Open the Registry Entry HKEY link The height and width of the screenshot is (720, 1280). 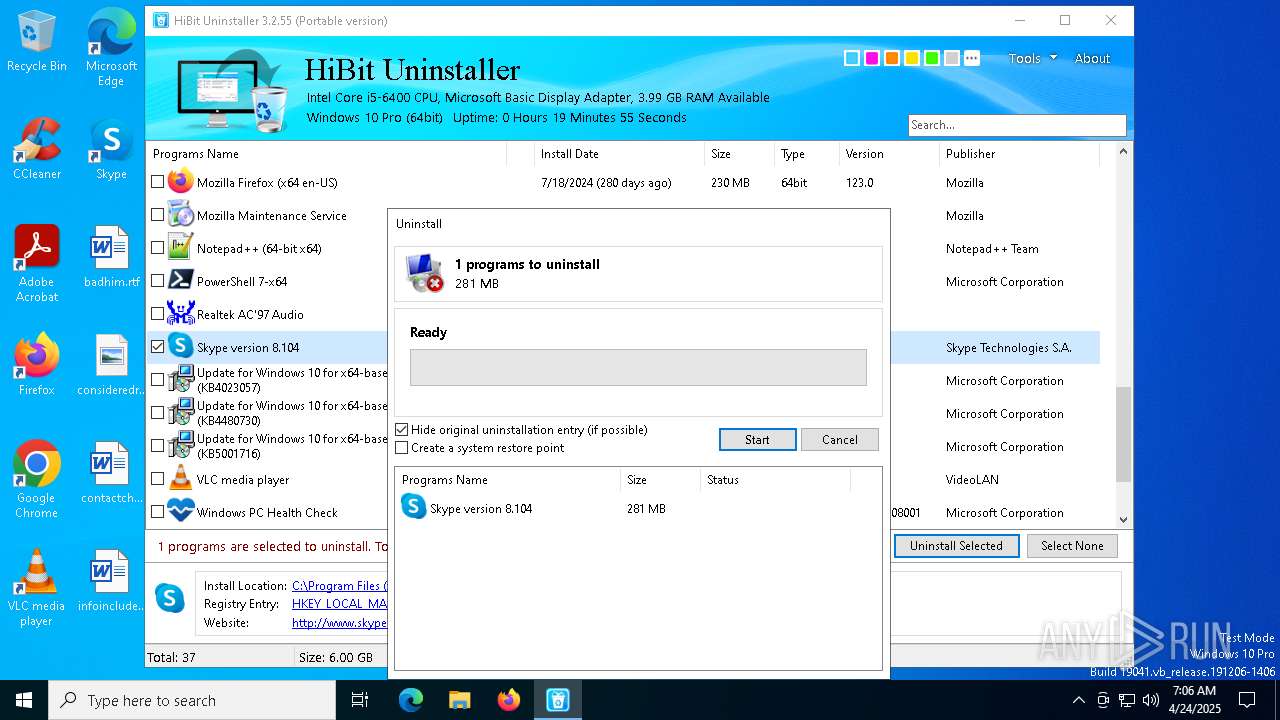(339, 604)
